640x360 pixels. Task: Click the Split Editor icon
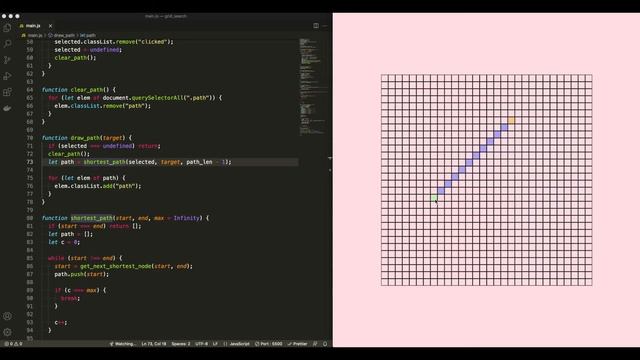[316, 26]
